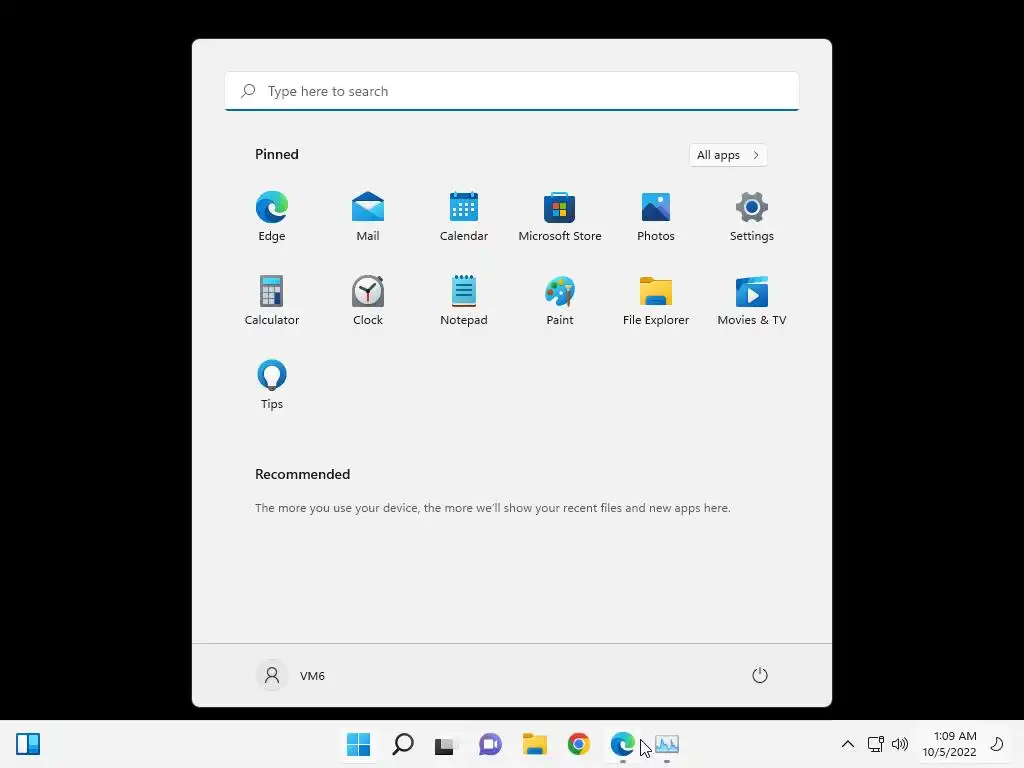The width and height of the screenshot is (1024, 768).
Task: Click the Windows Start button on taskbar
Action: pyautogui.click(x=359, y=744)
